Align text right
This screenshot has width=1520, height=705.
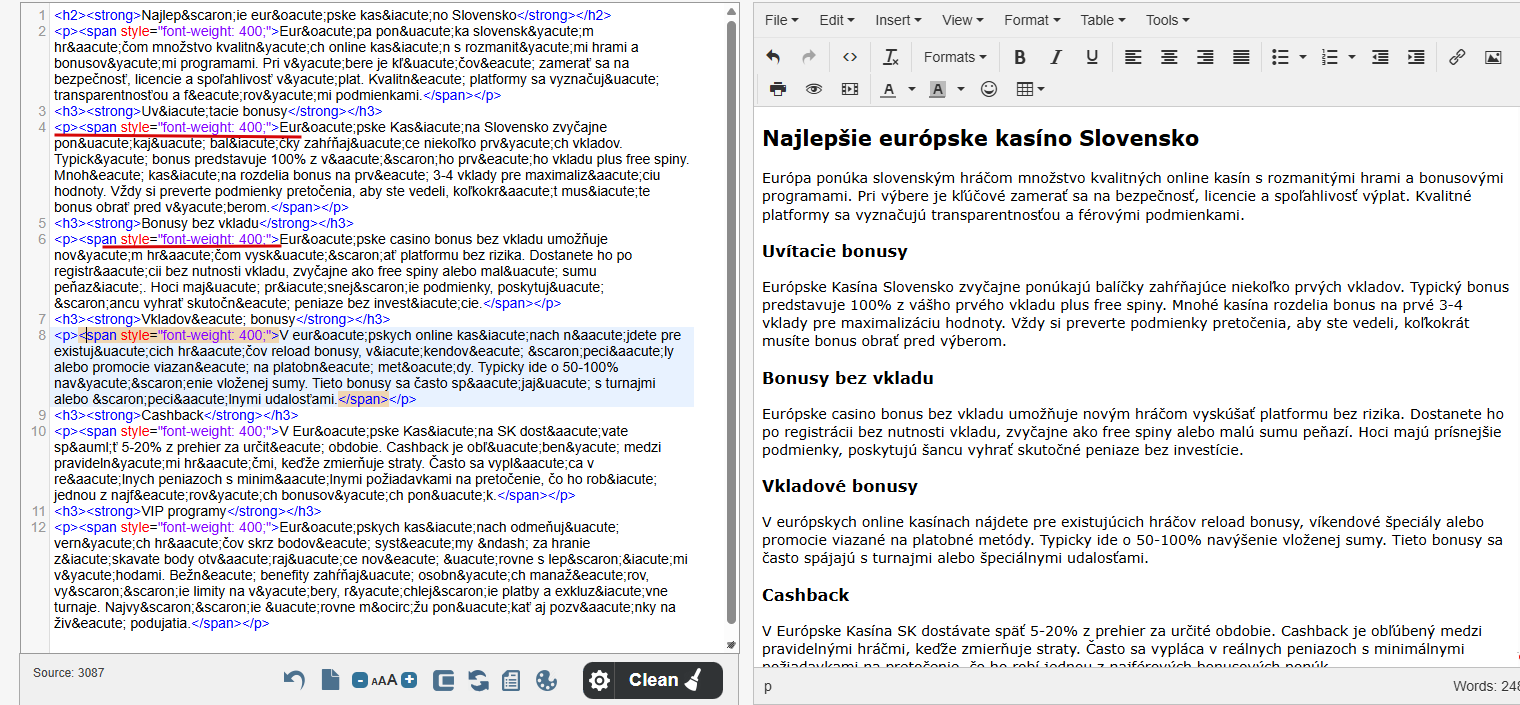[x=1205, y=57]
